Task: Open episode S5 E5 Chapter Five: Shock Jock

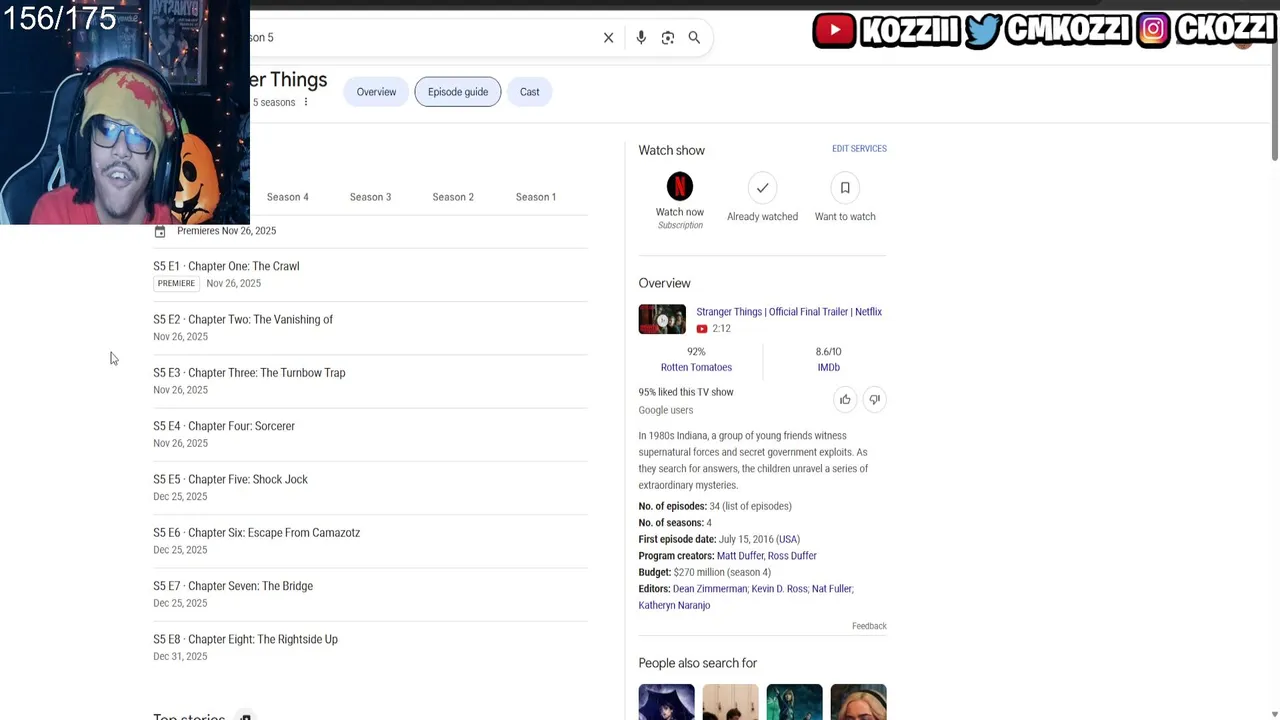Action: click(x=370, y=487)
